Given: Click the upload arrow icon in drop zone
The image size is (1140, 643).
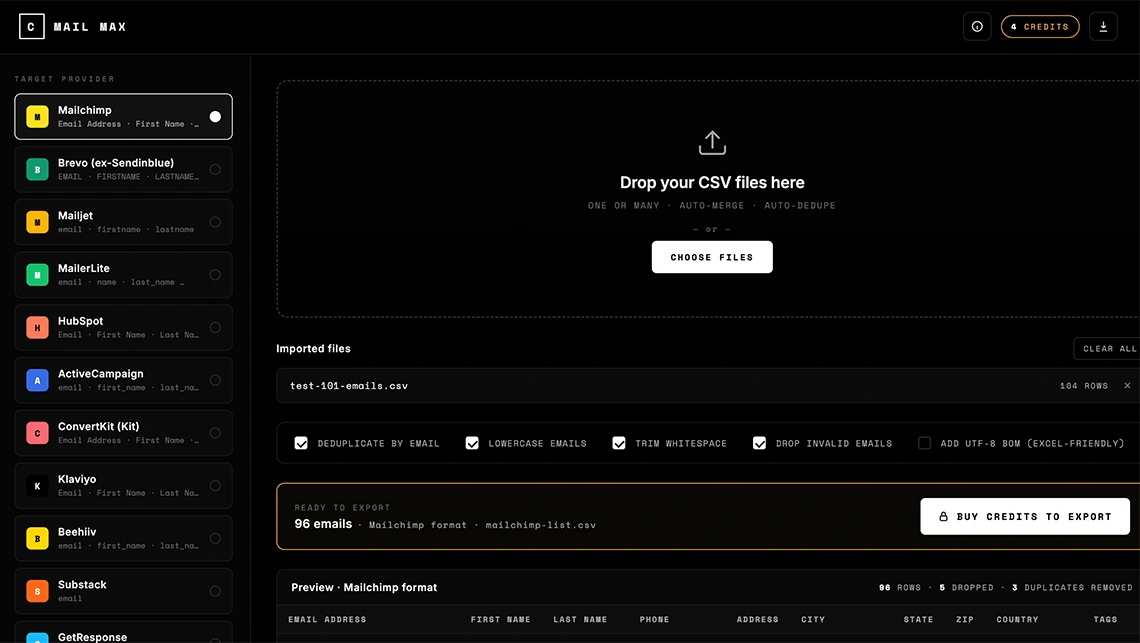Looking at the screenshot, I should 712,143.
